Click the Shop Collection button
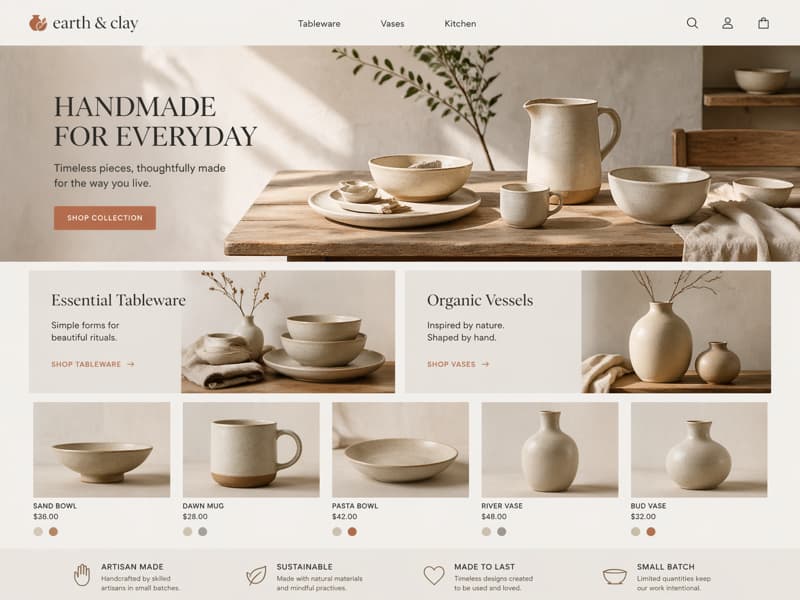The width and height of the screenshot is (800, 600). point(105,218)
